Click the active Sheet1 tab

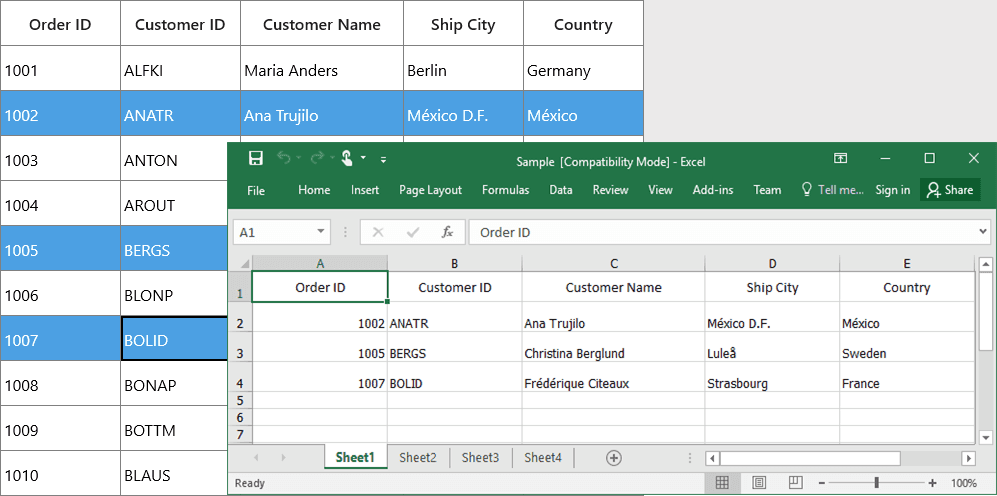pos(355,457)
